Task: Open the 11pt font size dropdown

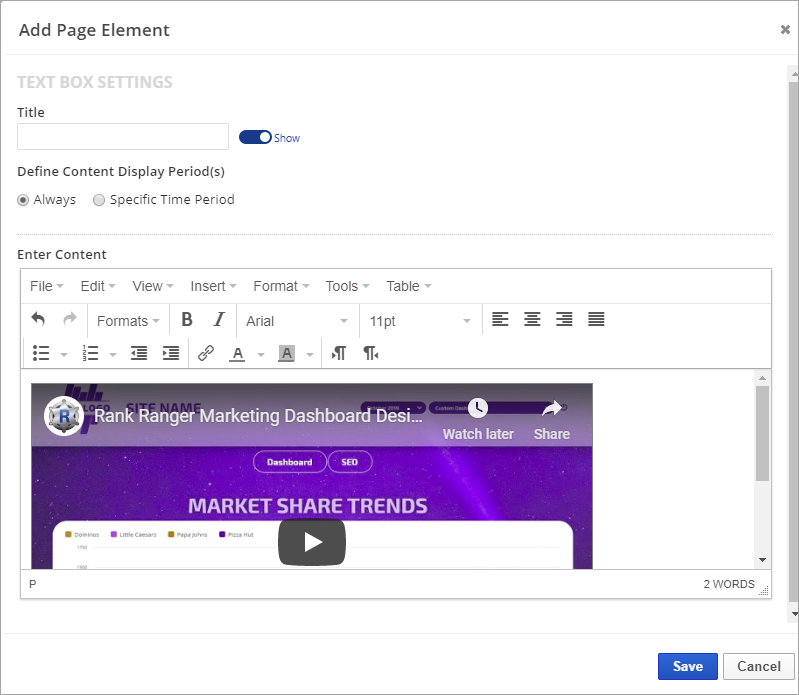Action: pos(419,321)
